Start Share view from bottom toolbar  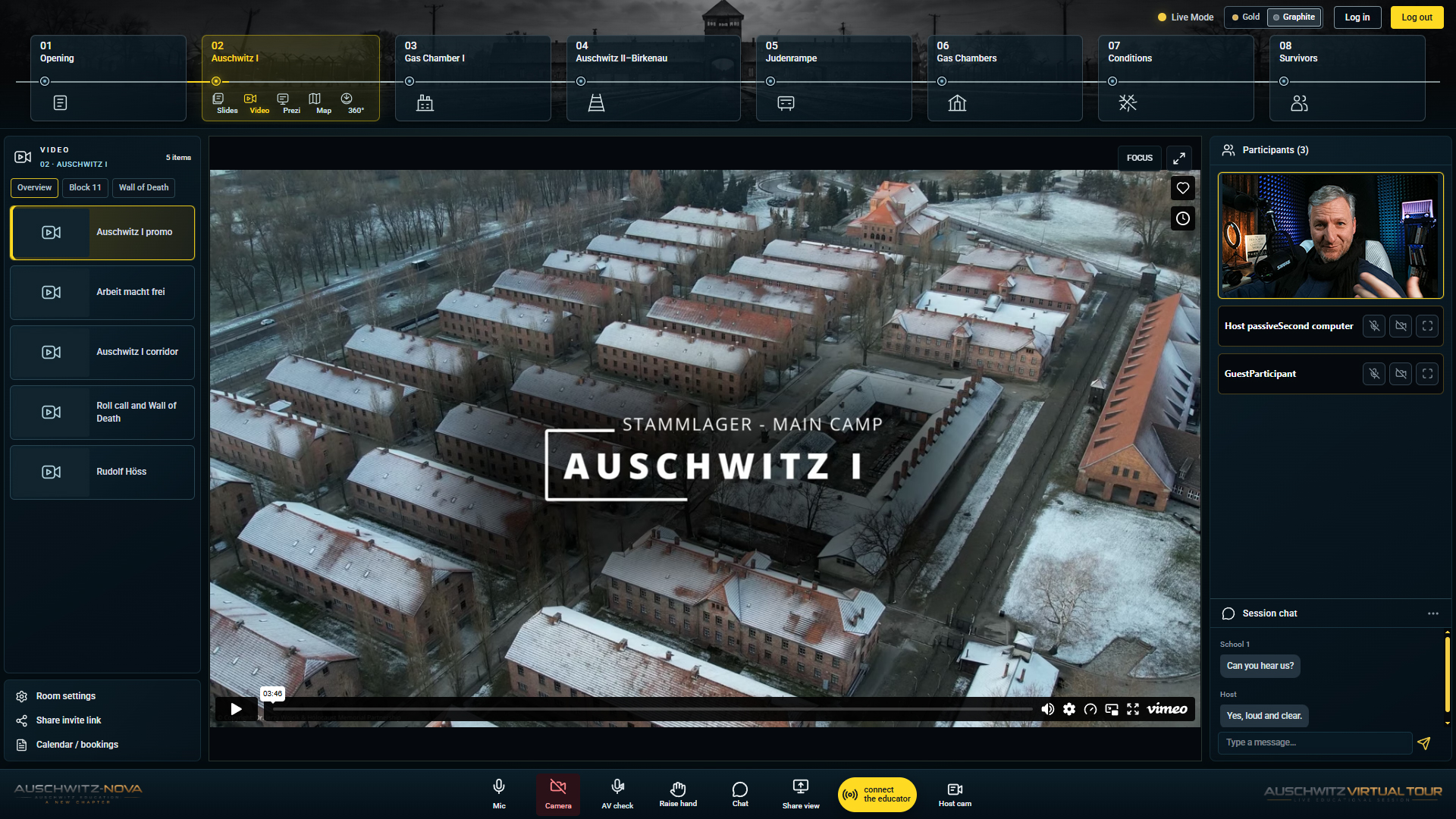pos(801,794)
